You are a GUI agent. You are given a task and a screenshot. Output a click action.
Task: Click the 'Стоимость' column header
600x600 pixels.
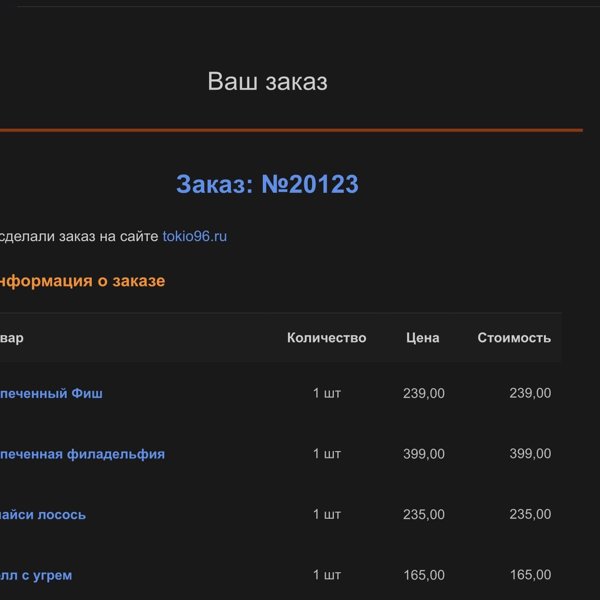(x=514, y=338)
